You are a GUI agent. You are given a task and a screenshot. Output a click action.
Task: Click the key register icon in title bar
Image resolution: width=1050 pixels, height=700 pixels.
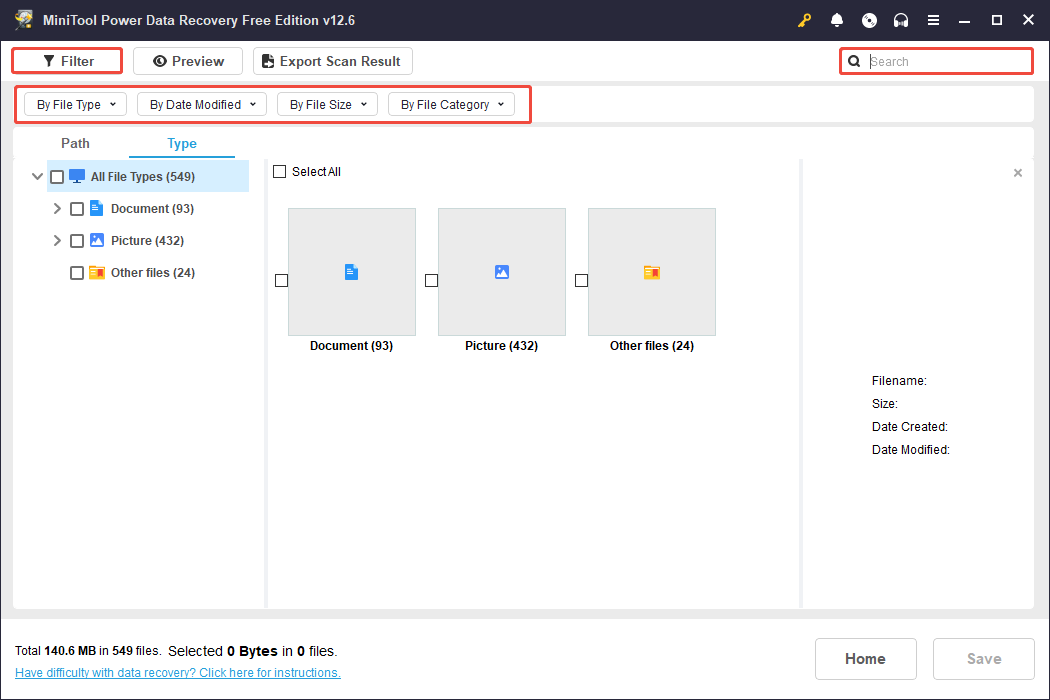point(805,20)
